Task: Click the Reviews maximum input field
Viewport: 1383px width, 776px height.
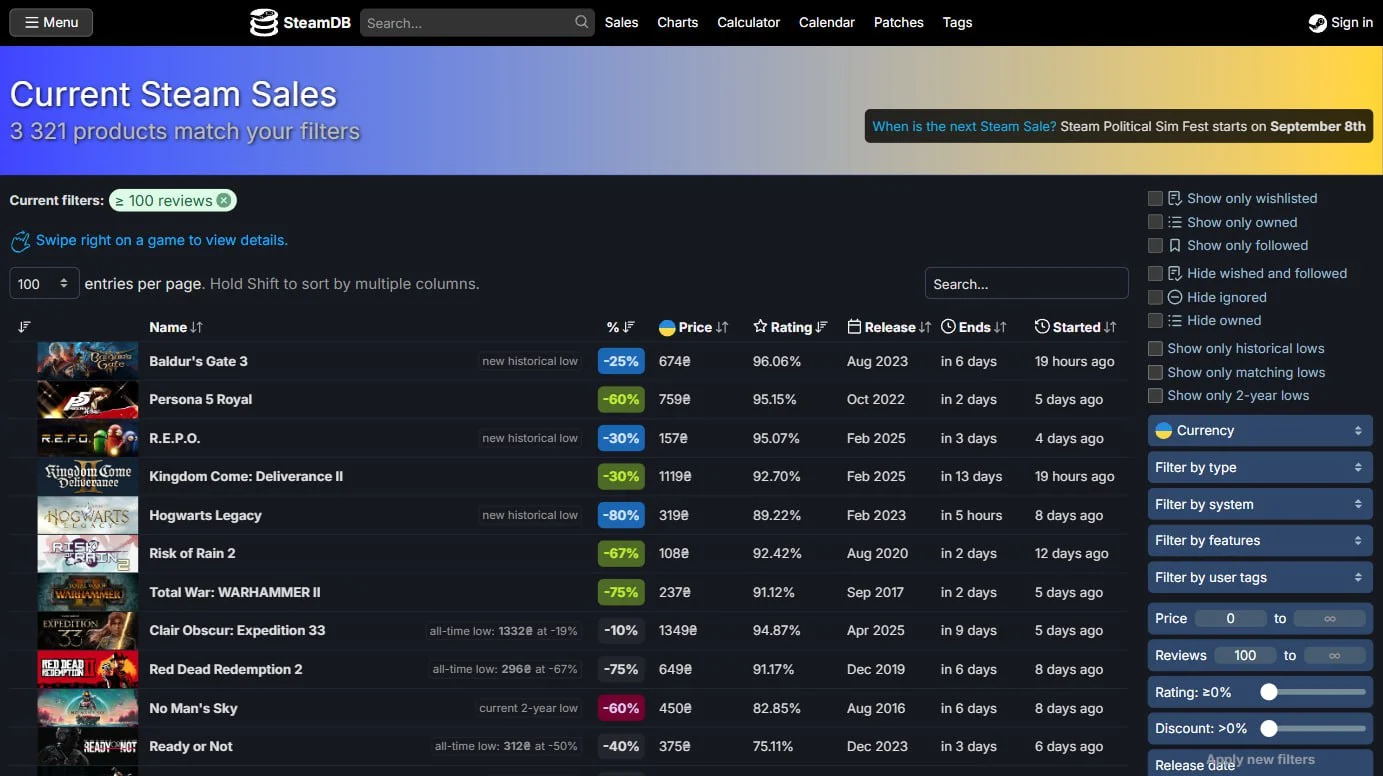Action: click(1334, 656)
